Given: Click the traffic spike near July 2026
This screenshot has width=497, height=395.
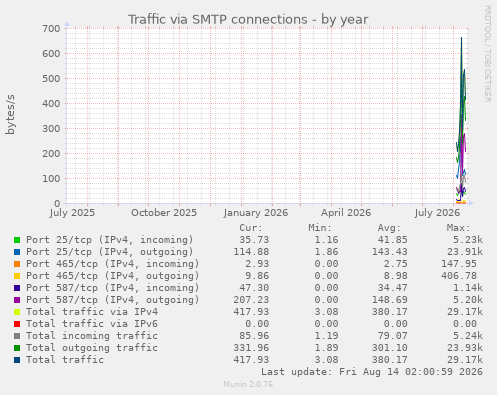Looking at the screenshot, I should coord(461,120).
